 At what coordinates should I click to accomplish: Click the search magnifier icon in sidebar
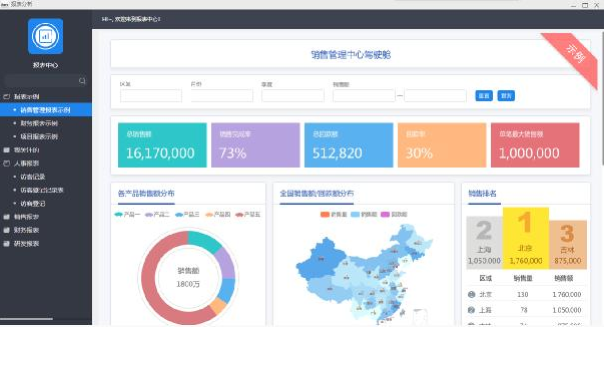pos(82,81)
